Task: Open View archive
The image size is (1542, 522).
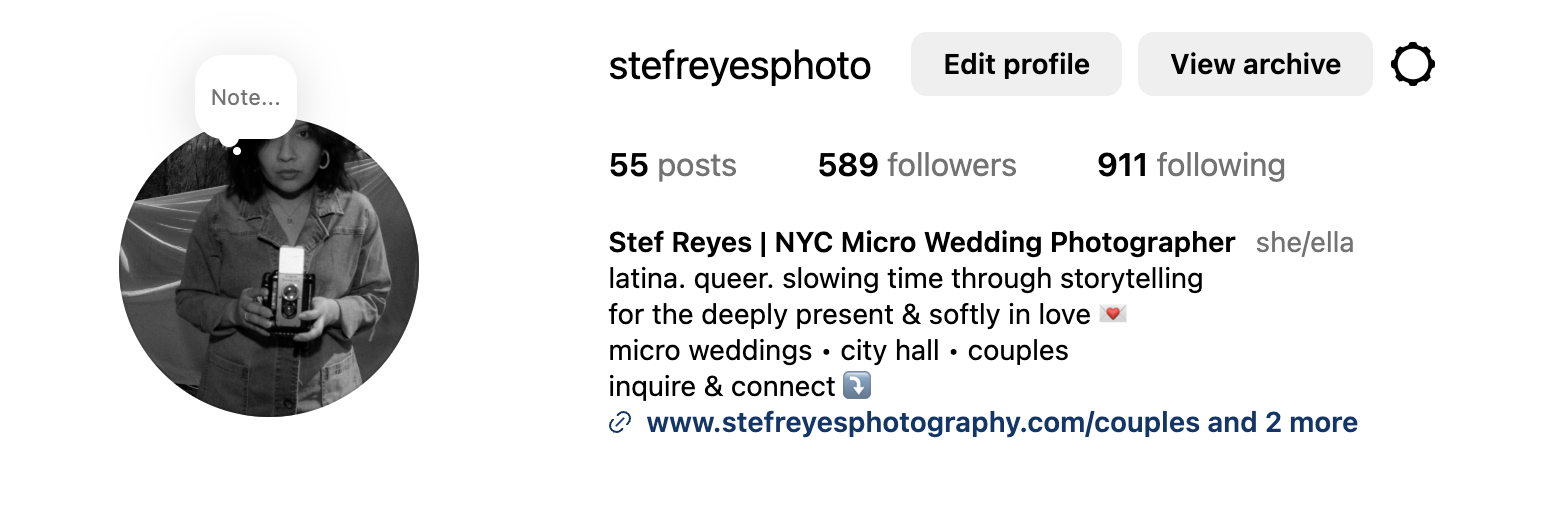Action: [1255, 65]
